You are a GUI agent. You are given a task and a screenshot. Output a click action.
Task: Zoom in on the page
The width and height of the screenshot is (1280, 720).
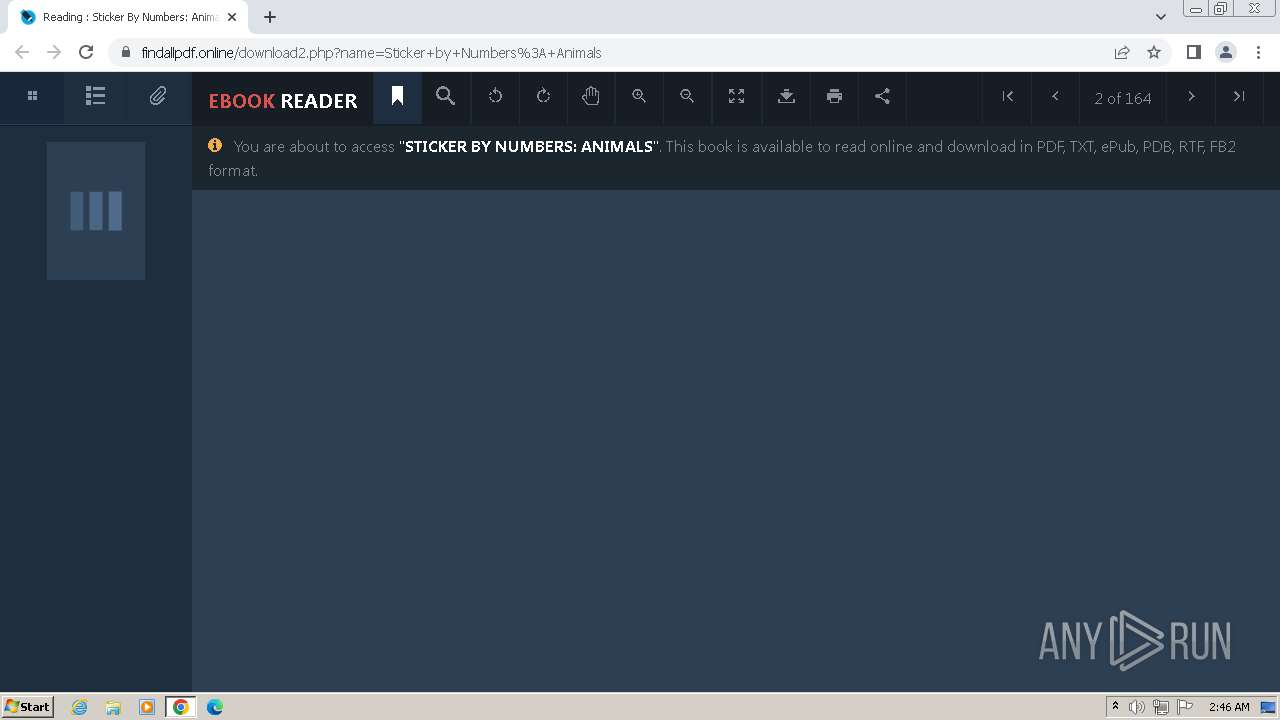[639, 96]
